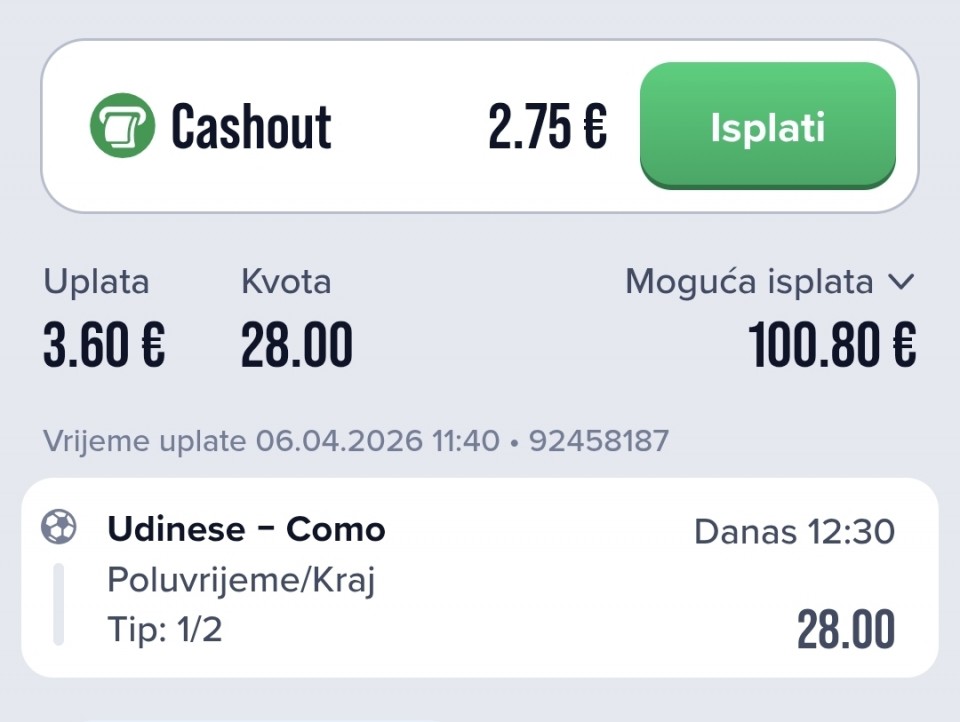Screen dimensions: 960x722
Task: Click the Tip: 1/2 selection
Action: click(x=165, y=630)
